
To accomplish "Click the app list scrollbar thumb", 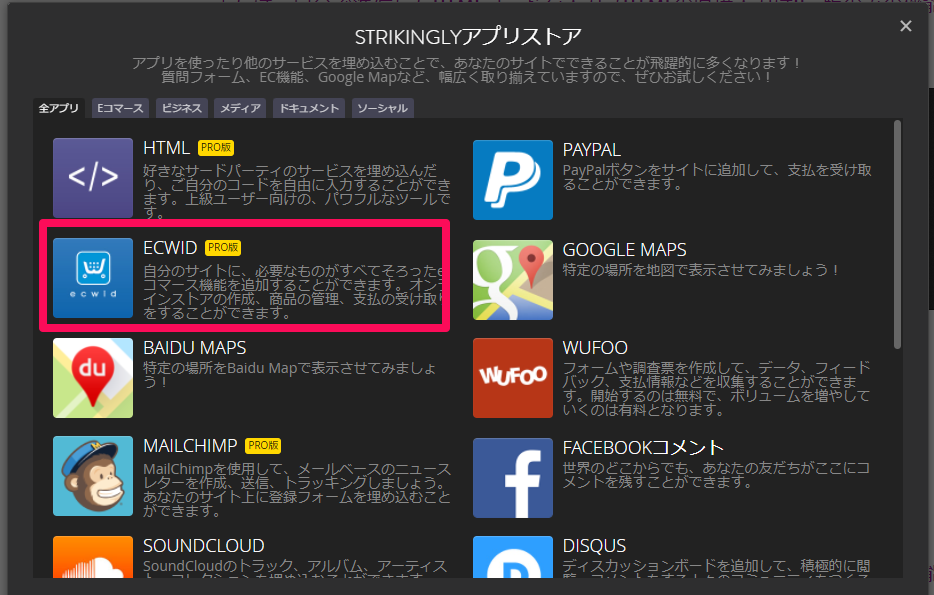I will click(897, 234).
